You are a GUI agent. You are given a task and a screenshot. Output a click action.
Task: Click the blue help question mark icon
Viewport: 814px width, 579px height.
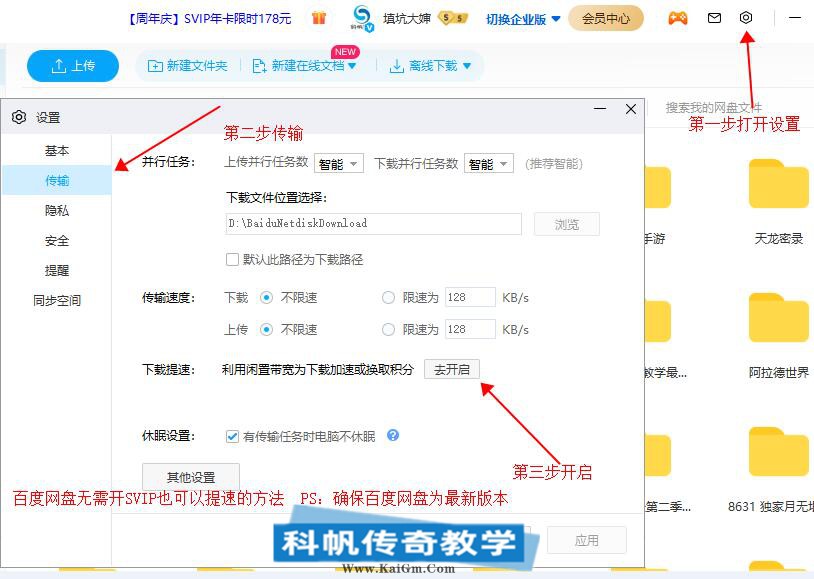click(393, 435)
